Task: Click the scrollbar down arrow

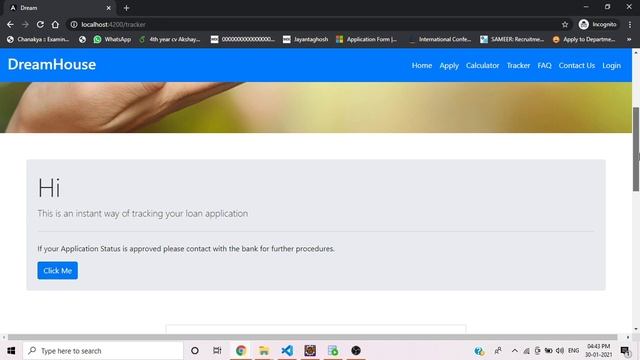Action: pos(636,329)
